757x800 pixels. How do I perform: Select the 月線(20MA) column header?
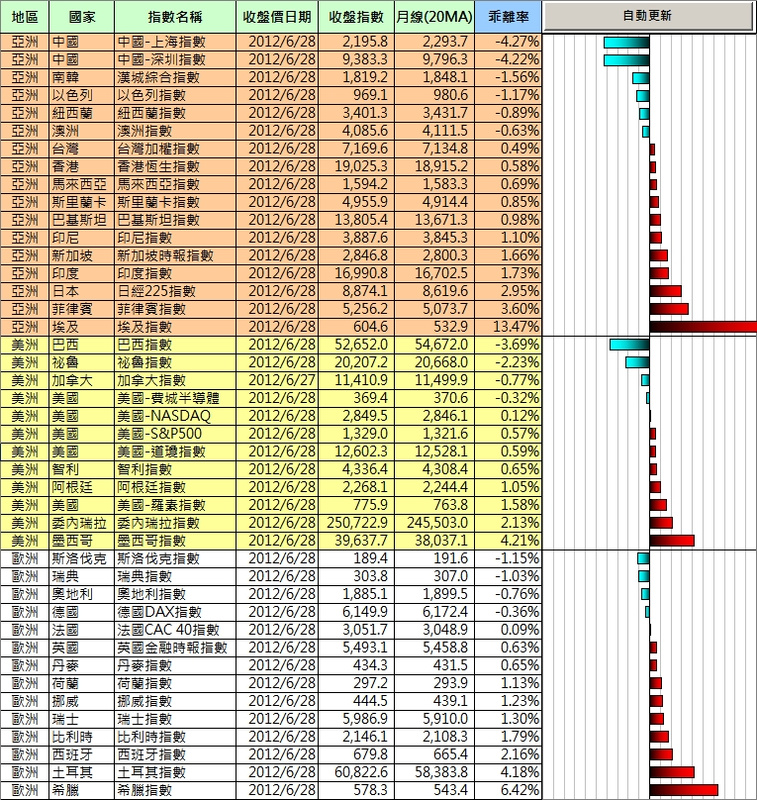[x=434, y=17]
